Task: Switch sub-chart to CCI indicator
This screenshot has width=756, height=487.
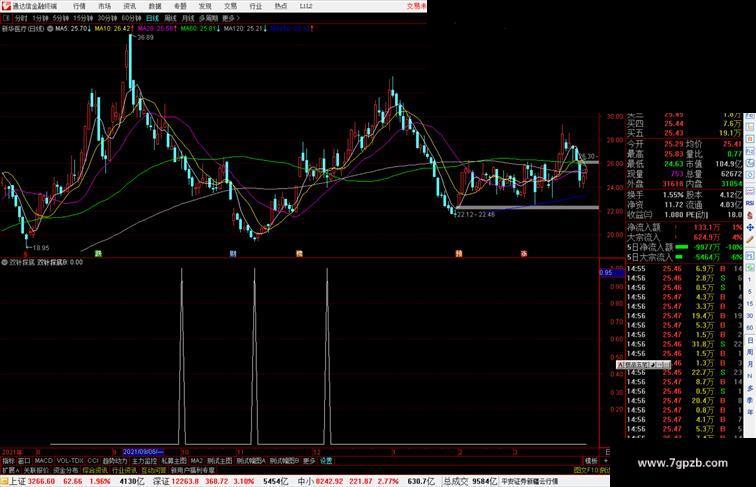Action: (93, 461)
